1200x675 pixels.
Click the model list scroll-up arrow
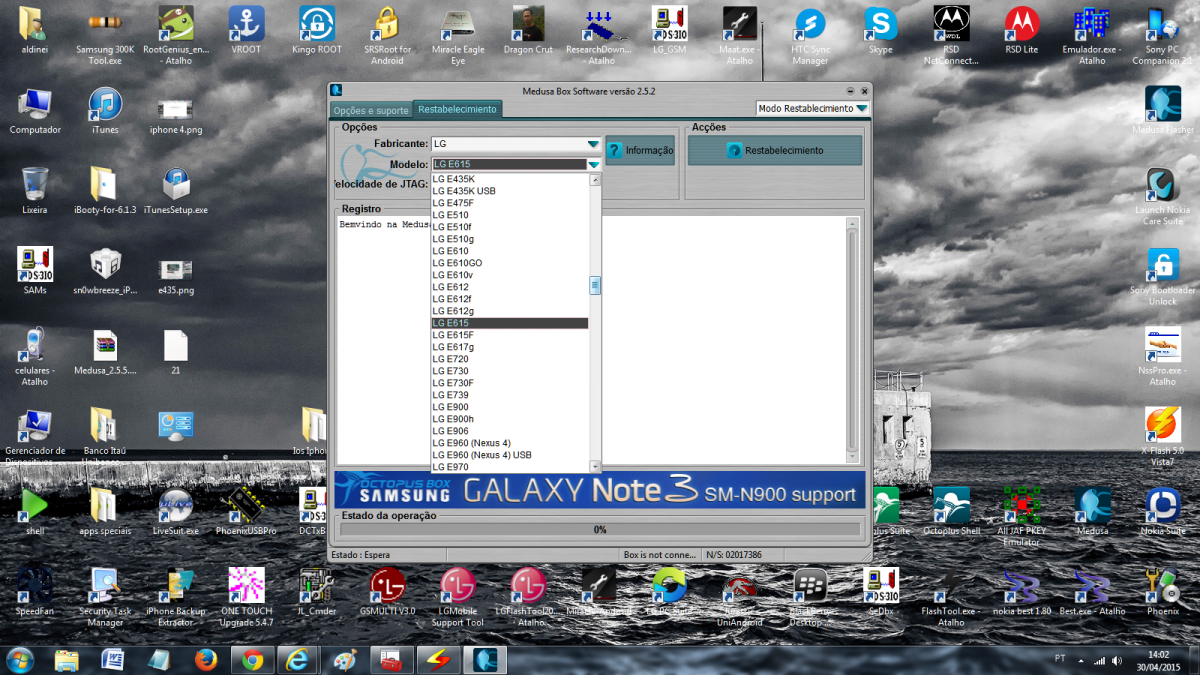point(595,180)
